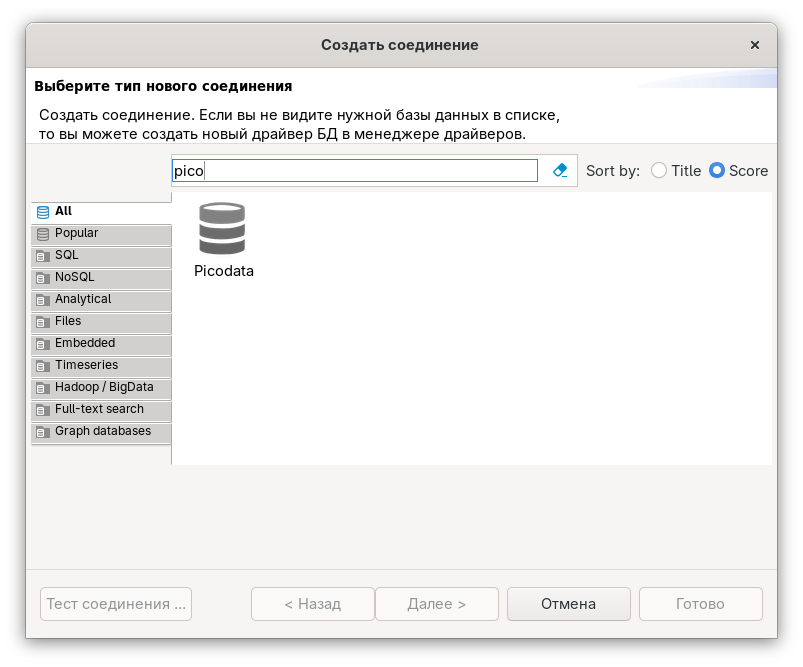Open the Timeseries category
The width and height of the screenshot is (803, 667).
pos(87,365)
